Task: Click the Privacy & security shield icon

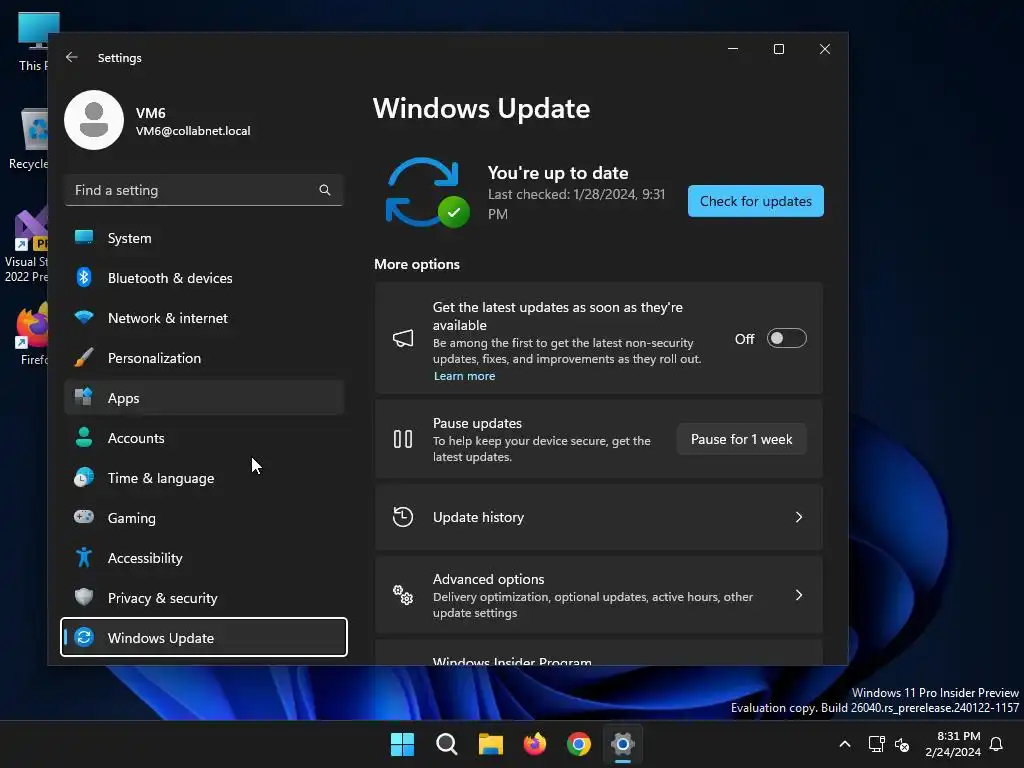Action: (x=84, y=597)
